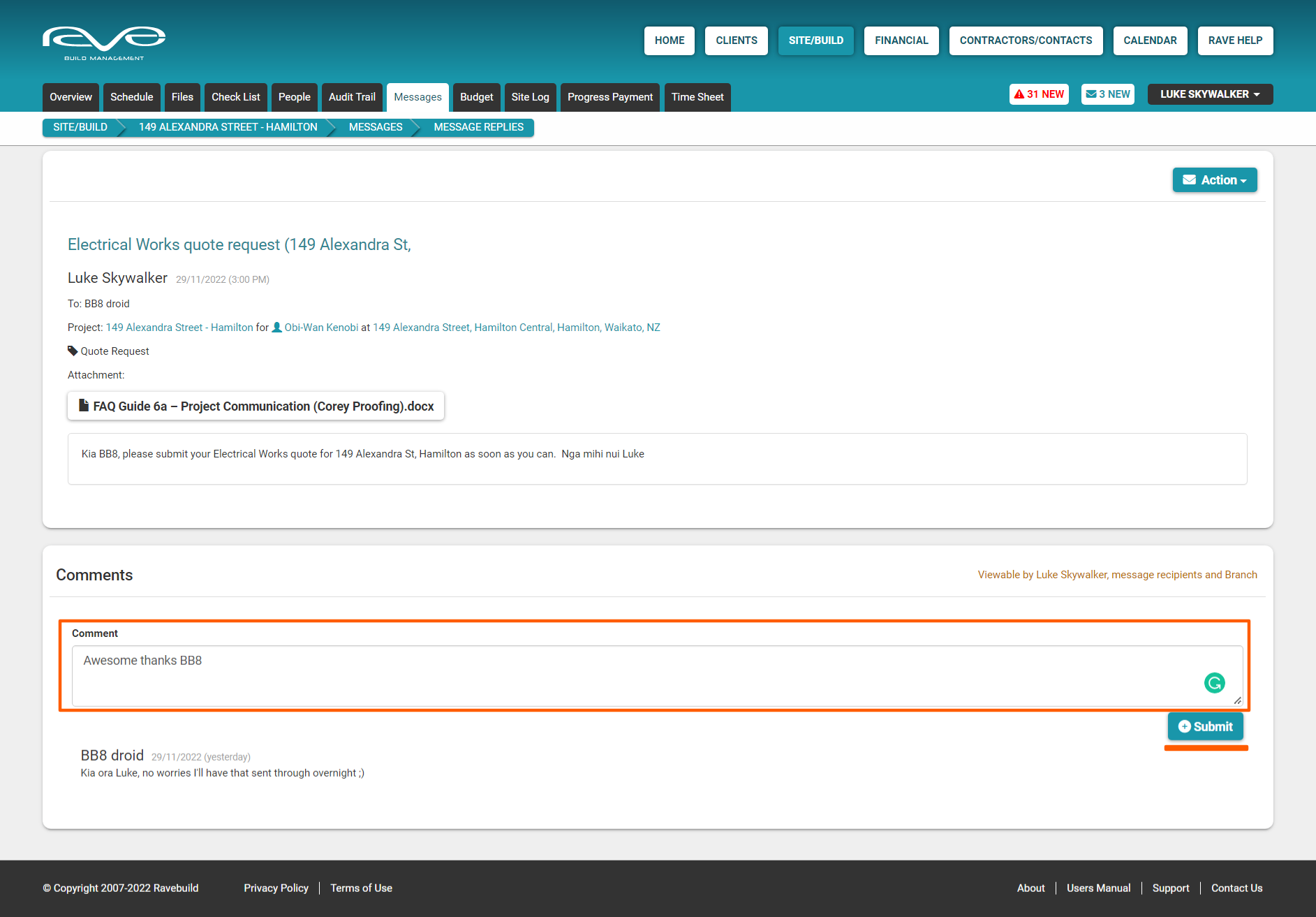The image size is (1316, 917).
Task: Click the Grammarly icon in comment box
Action: point(1215,682)
